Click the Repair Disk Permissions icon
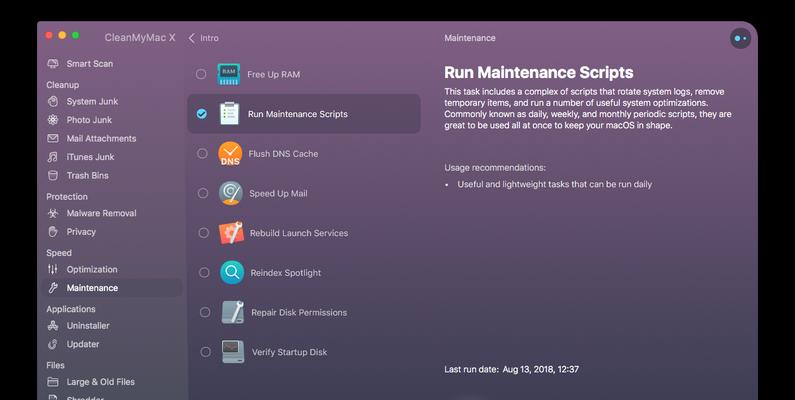 click(233, 312)
